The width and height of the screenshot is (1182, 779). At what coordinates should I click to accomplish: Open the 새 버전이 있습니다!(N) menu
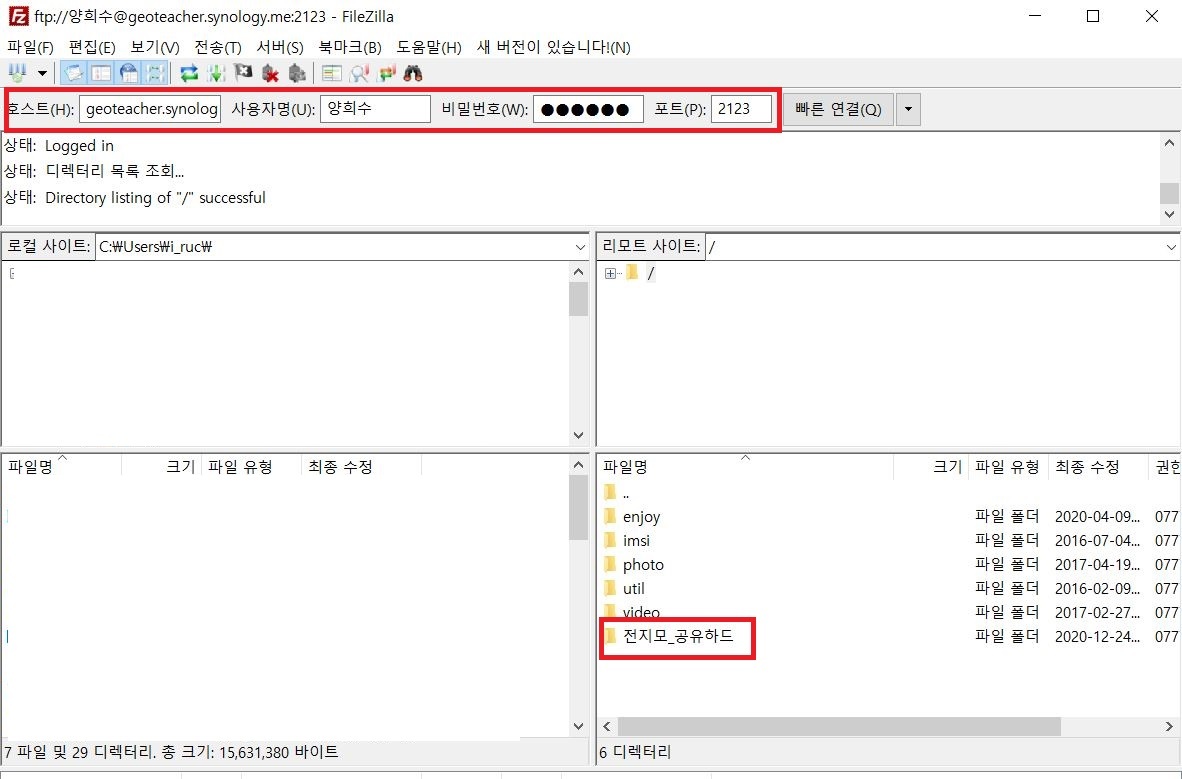pyautogui.click(x=553, y=47)
